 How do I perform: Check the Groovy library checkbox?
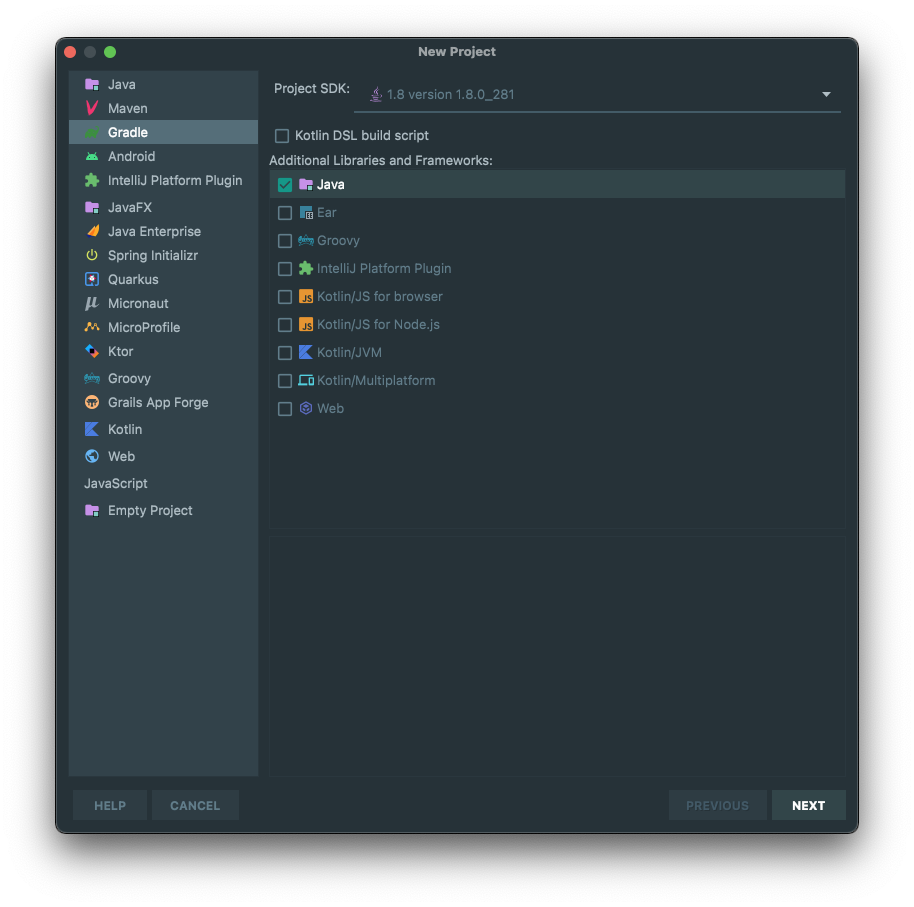(x=285, y=240)
